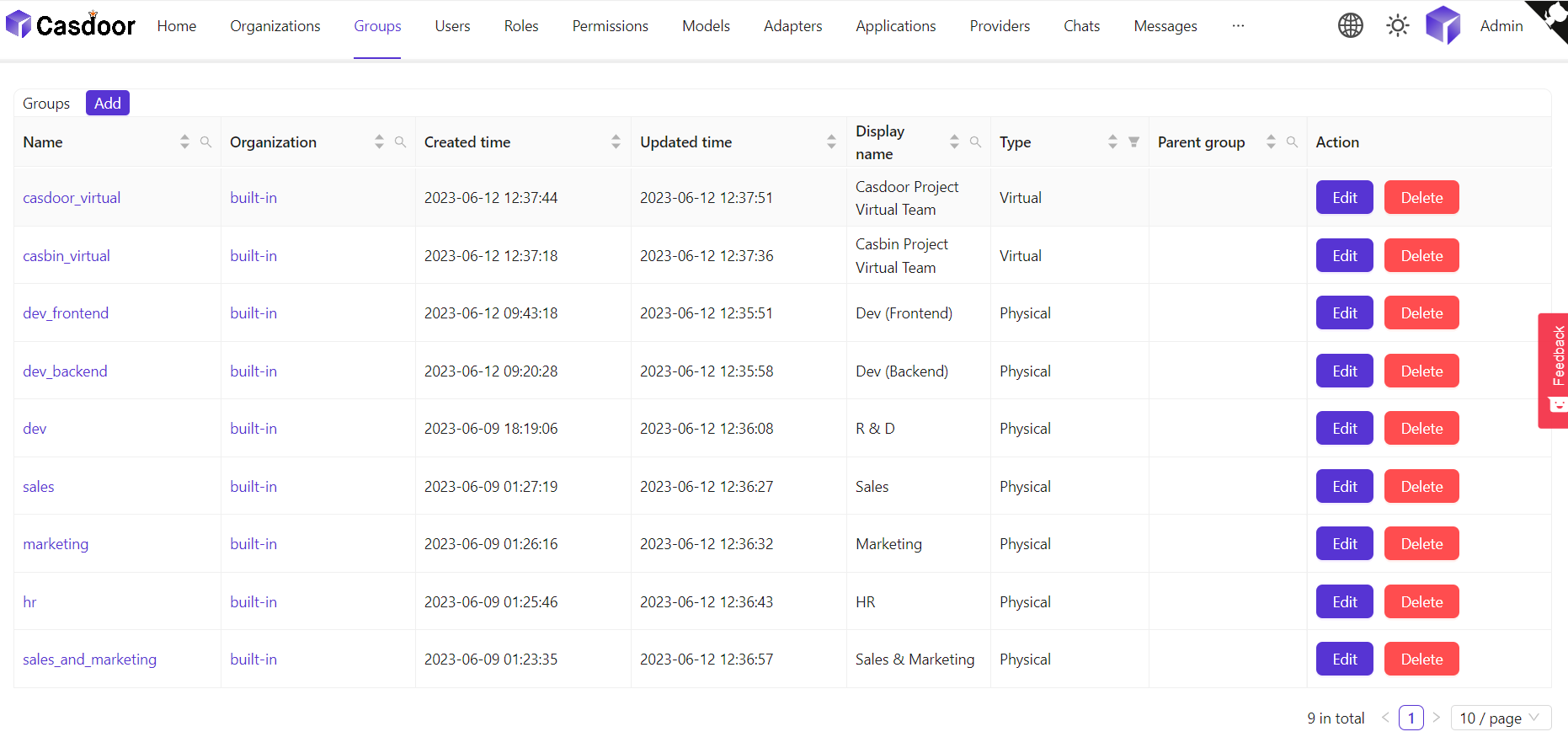Open the casdoor_virtual group link
1568x737 pixels.
click(72, 198)
